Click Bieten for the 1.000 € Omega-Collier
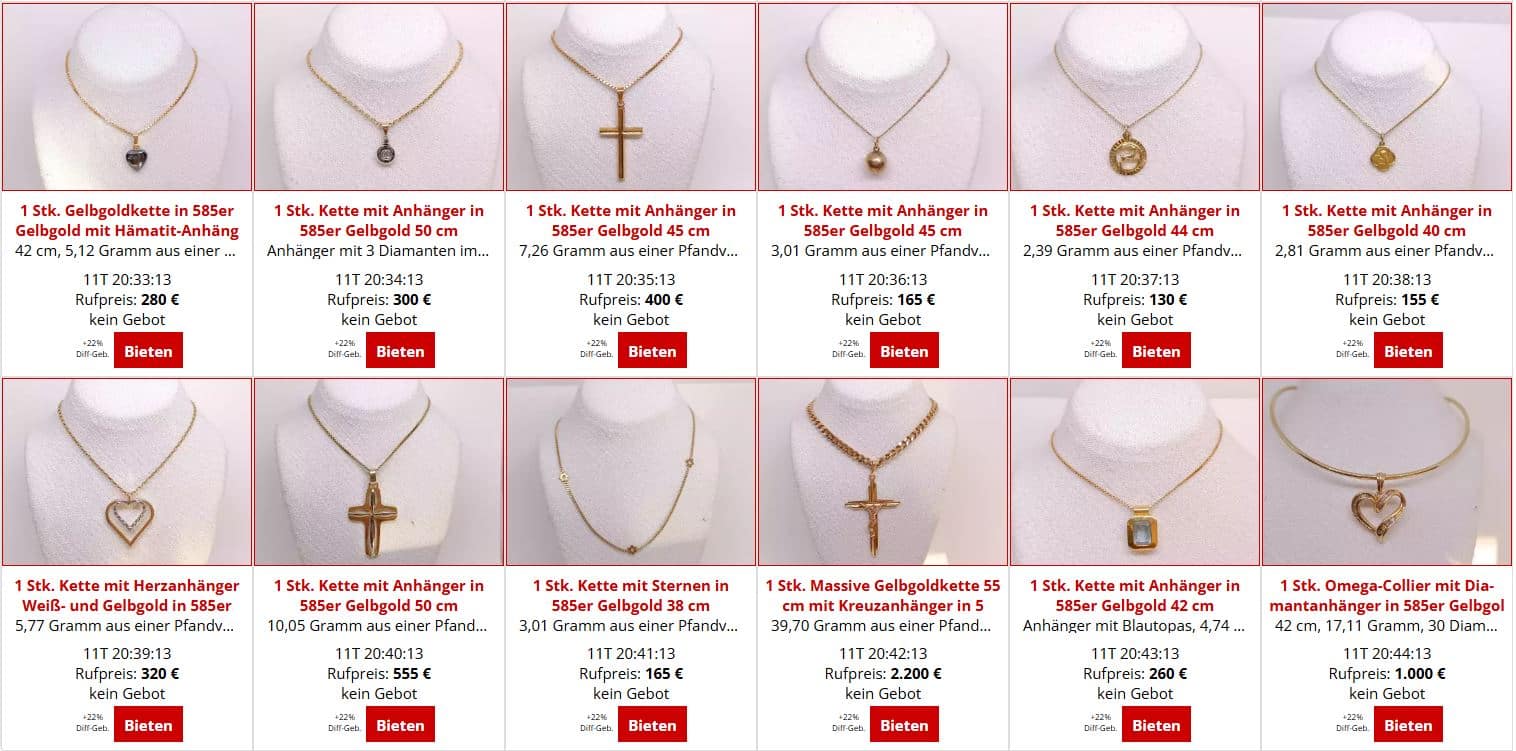This screenshot has height=751, width=1516. coord(1408,725)
